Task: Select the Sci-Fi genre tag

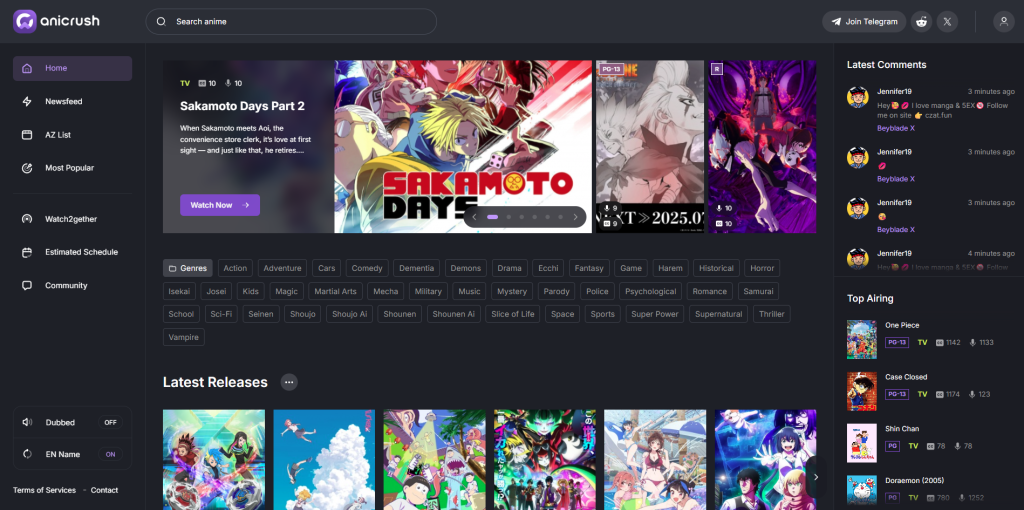Action: 221,314
